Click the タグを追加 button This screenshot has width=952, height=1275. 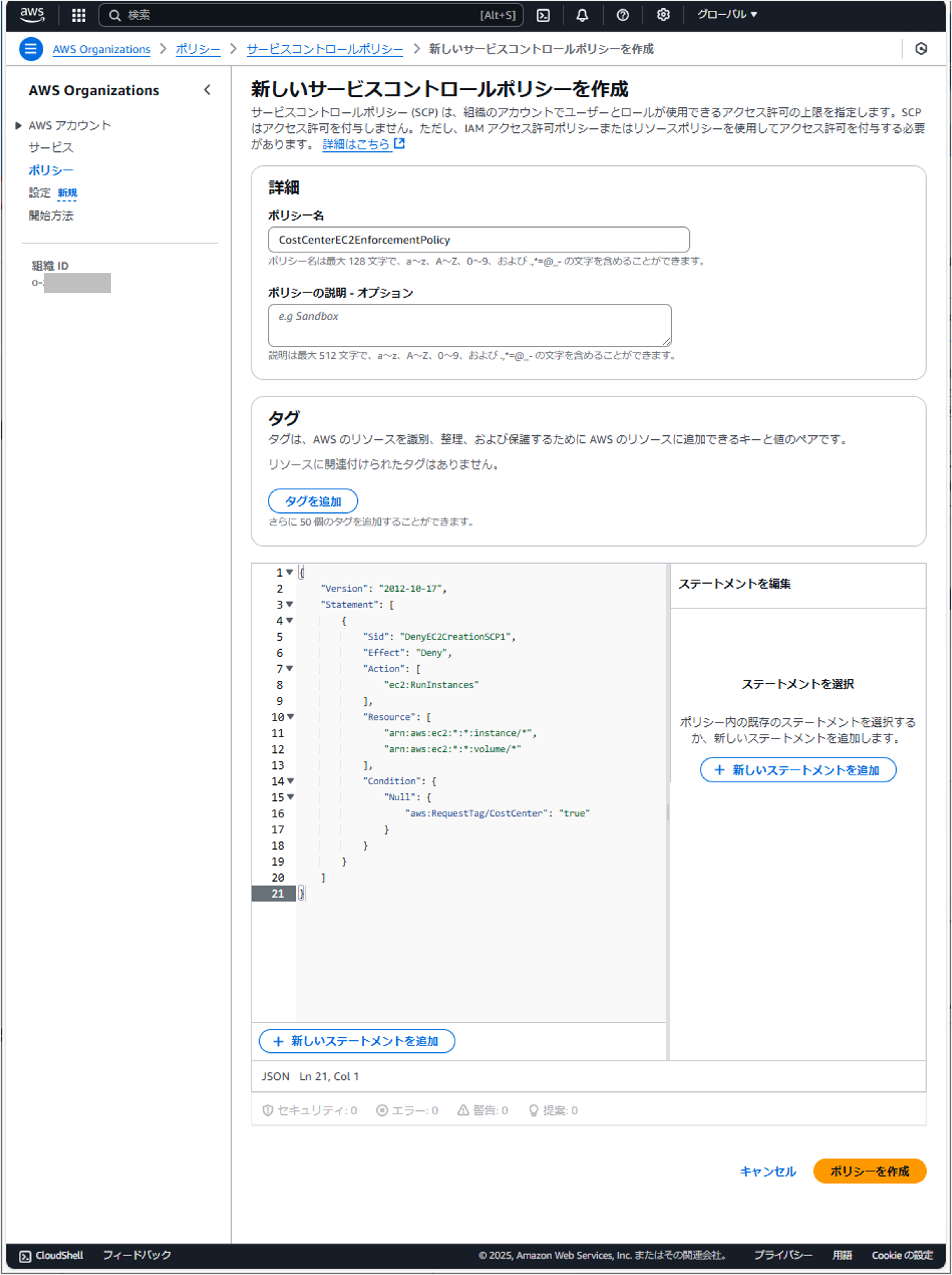pos(312,501)
